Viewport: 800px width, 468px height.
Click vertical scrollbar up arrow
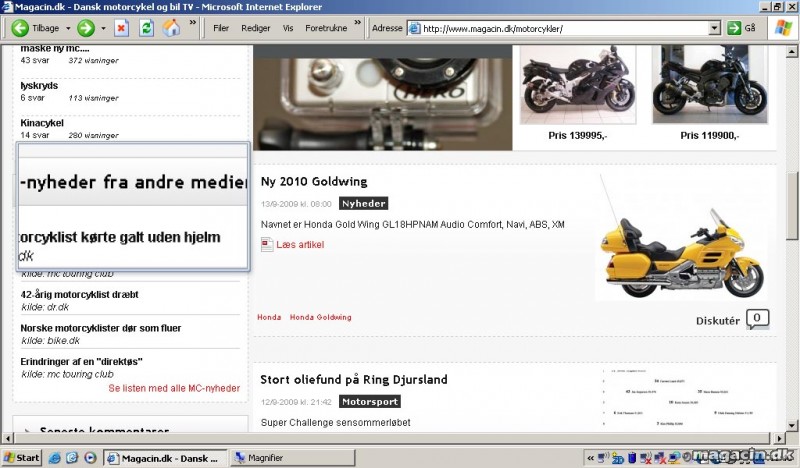click(792, 51)
